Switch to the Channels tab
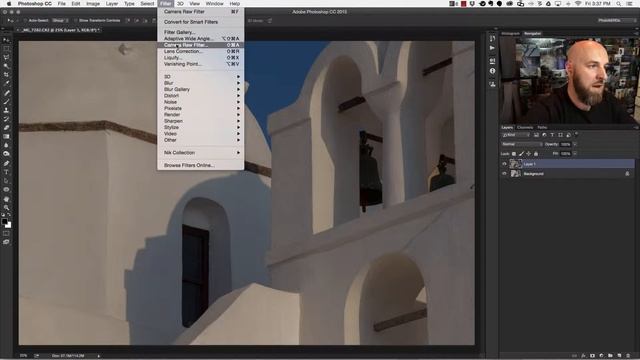Screen dimensions: 640x360 pos(525,127)
